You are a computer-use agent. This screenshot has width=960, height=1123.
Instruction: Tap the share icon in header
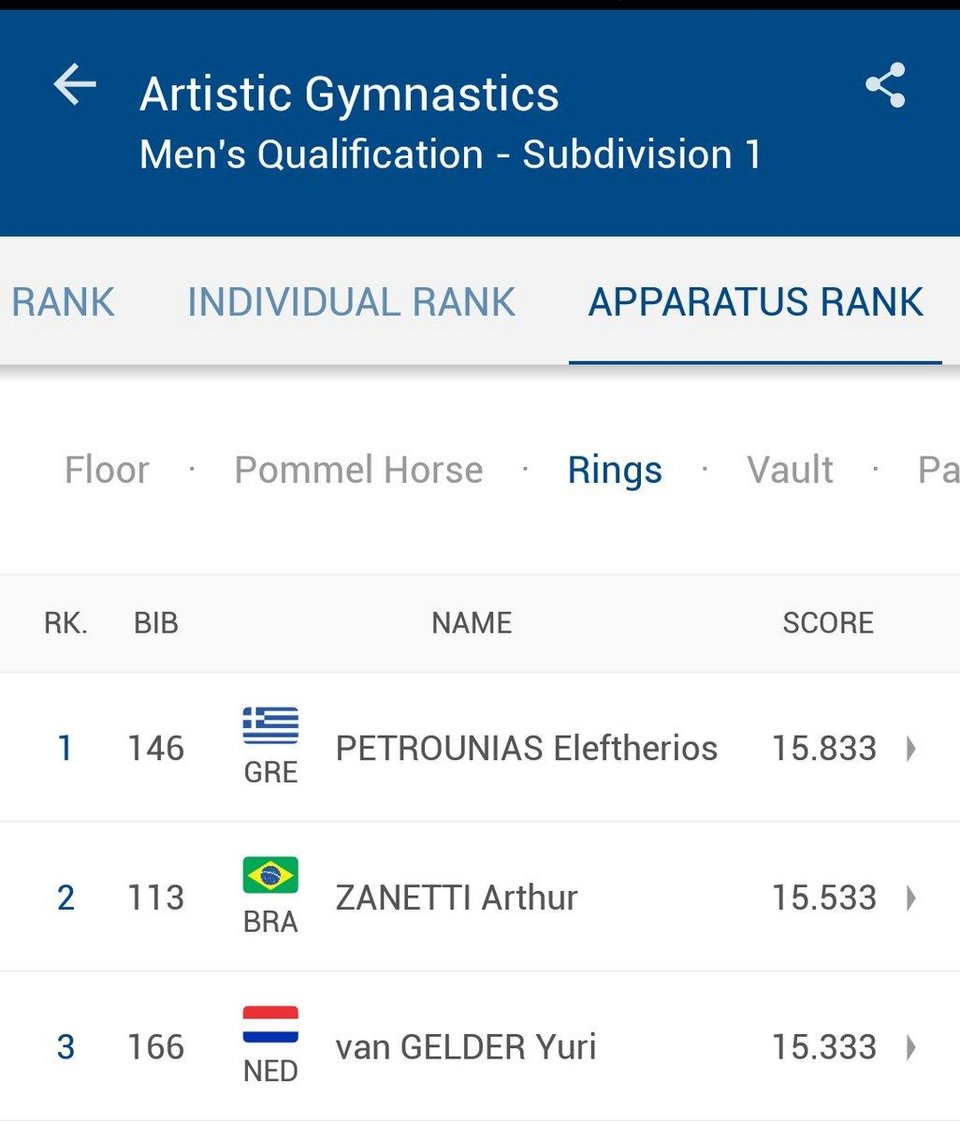[885, 85]
